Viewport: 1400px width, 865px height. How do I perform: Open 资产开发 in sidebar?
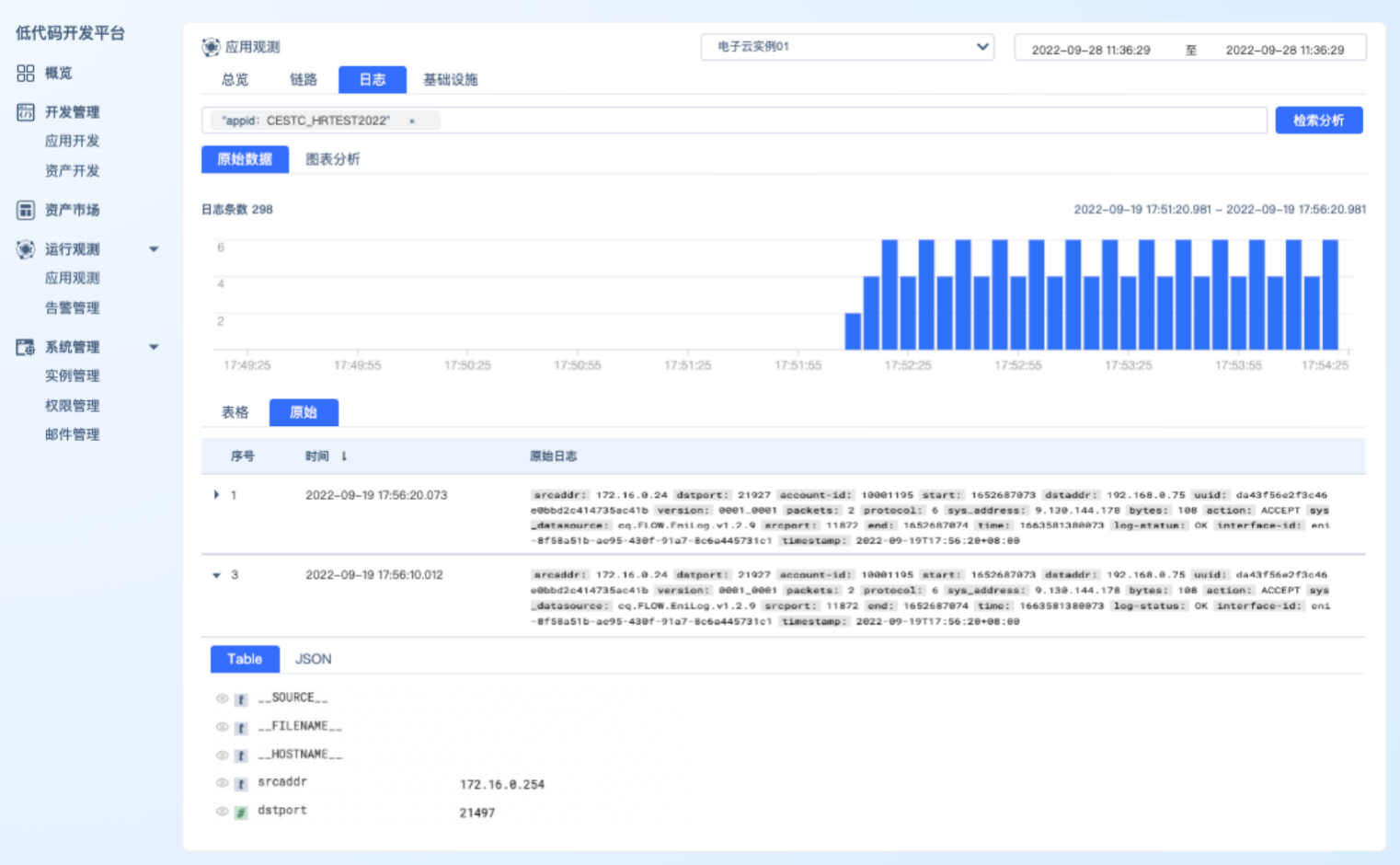pyautogui.click(x=72, y=170)
